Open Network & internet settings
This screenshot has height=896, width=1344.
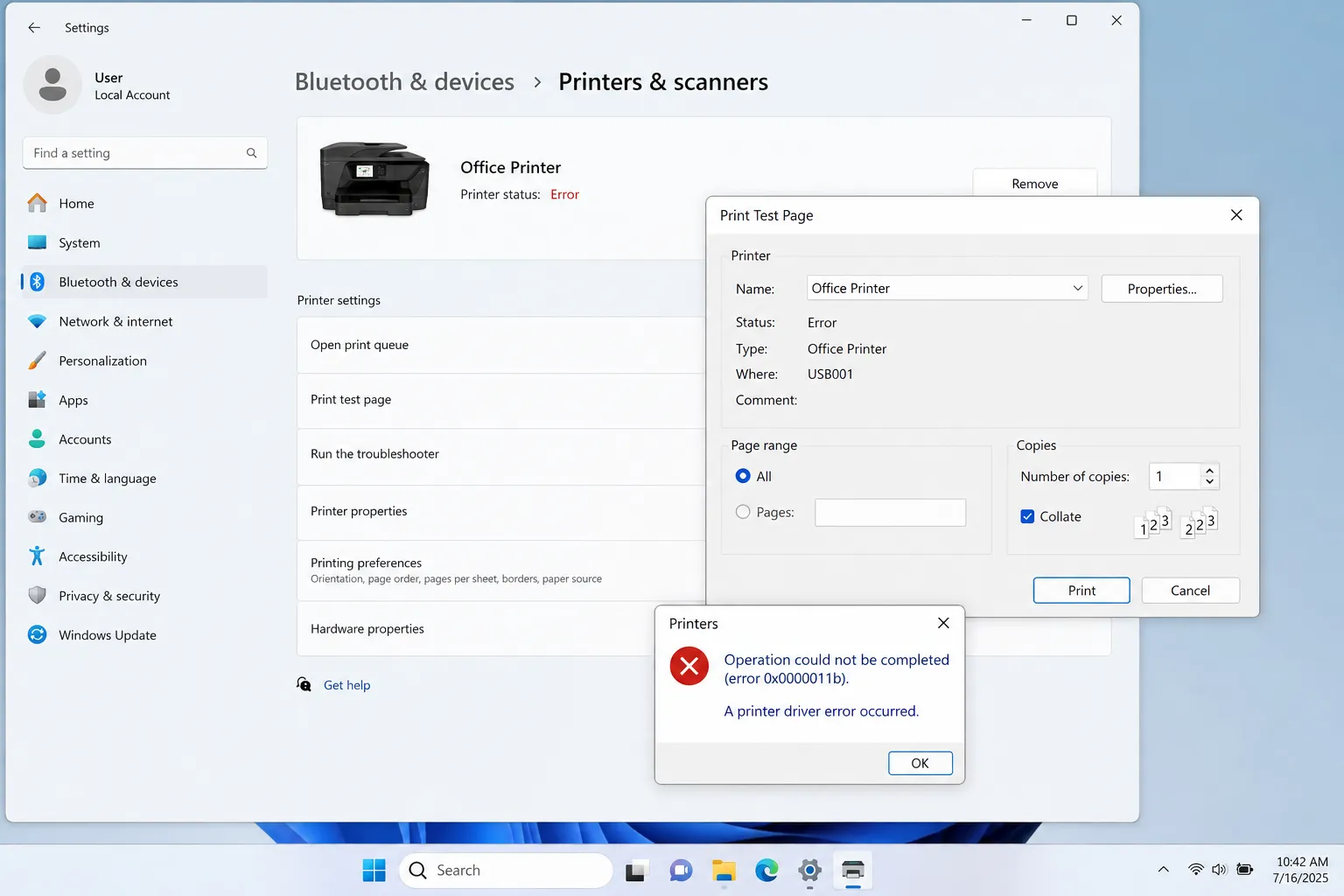[x=144, y=321]
